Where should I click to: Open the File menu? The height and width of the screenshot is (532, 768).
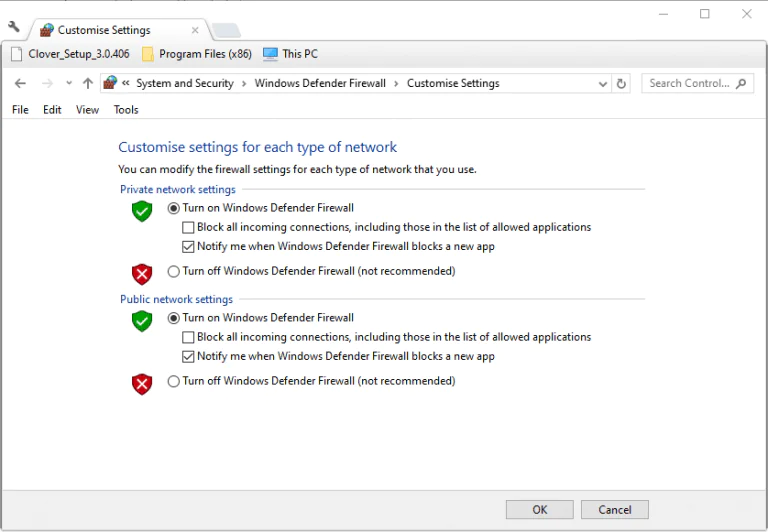coord(20,110)
